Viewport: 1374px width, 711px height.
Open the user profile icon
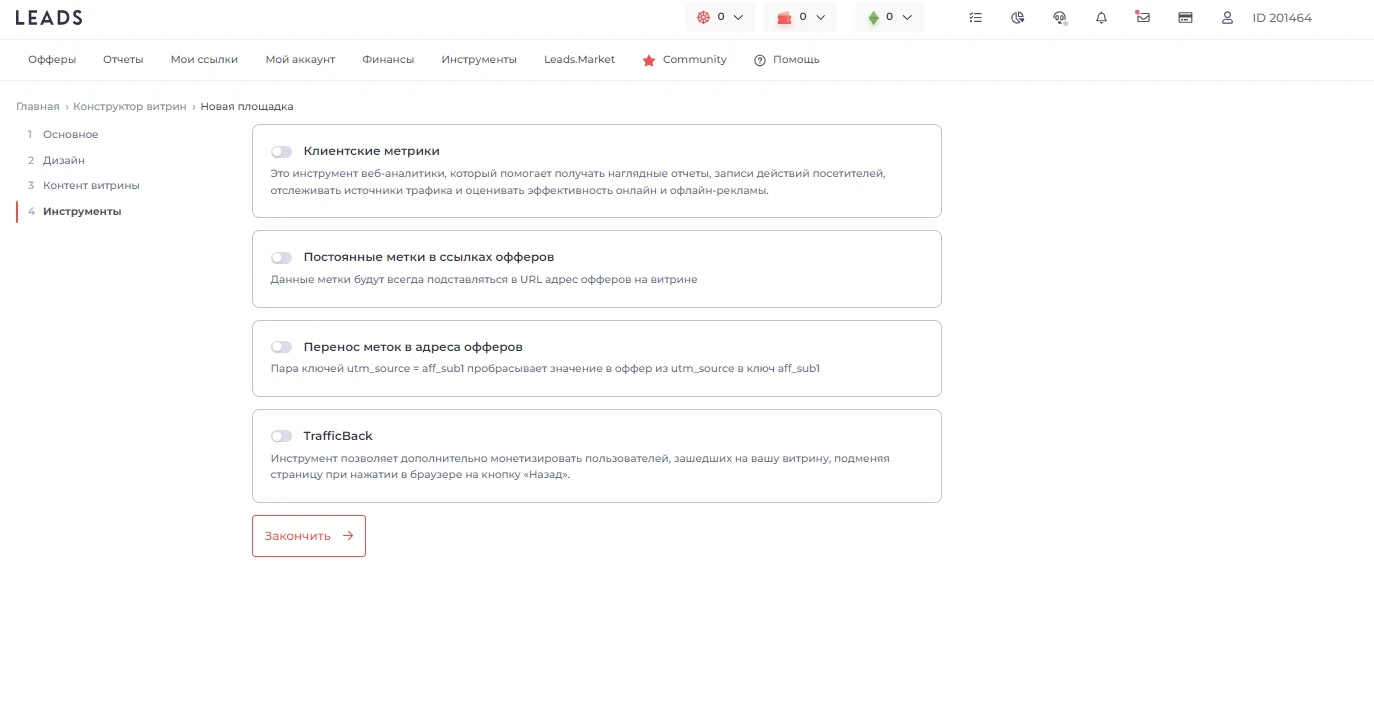1227,17
